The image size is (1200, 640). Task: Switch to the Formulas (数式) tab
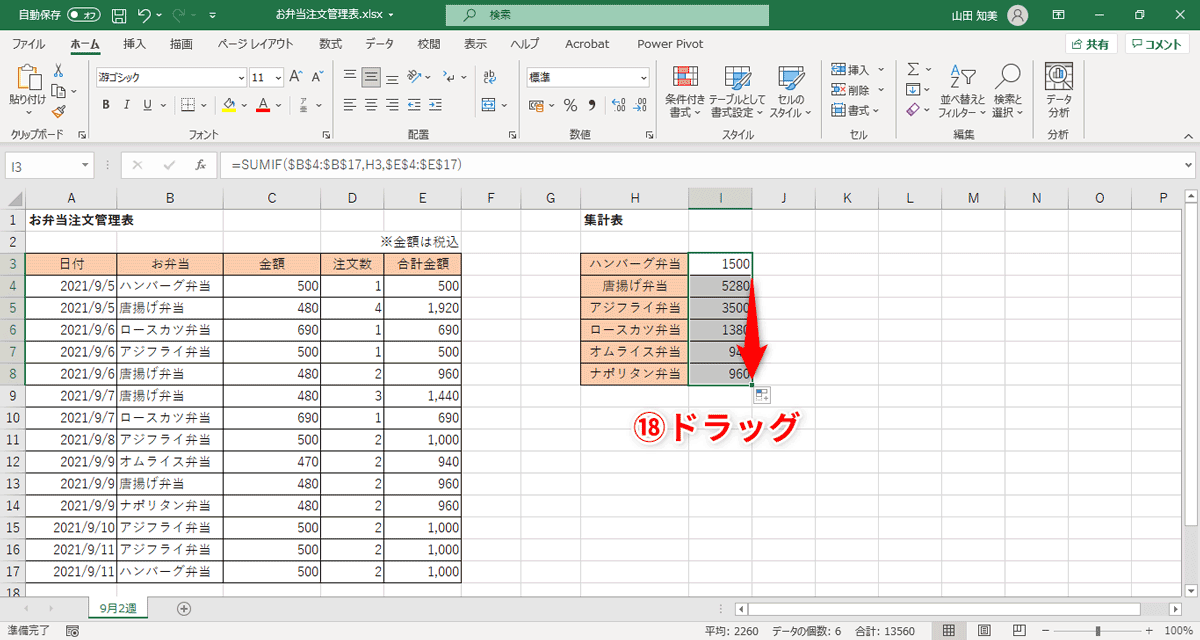(331, 44)
